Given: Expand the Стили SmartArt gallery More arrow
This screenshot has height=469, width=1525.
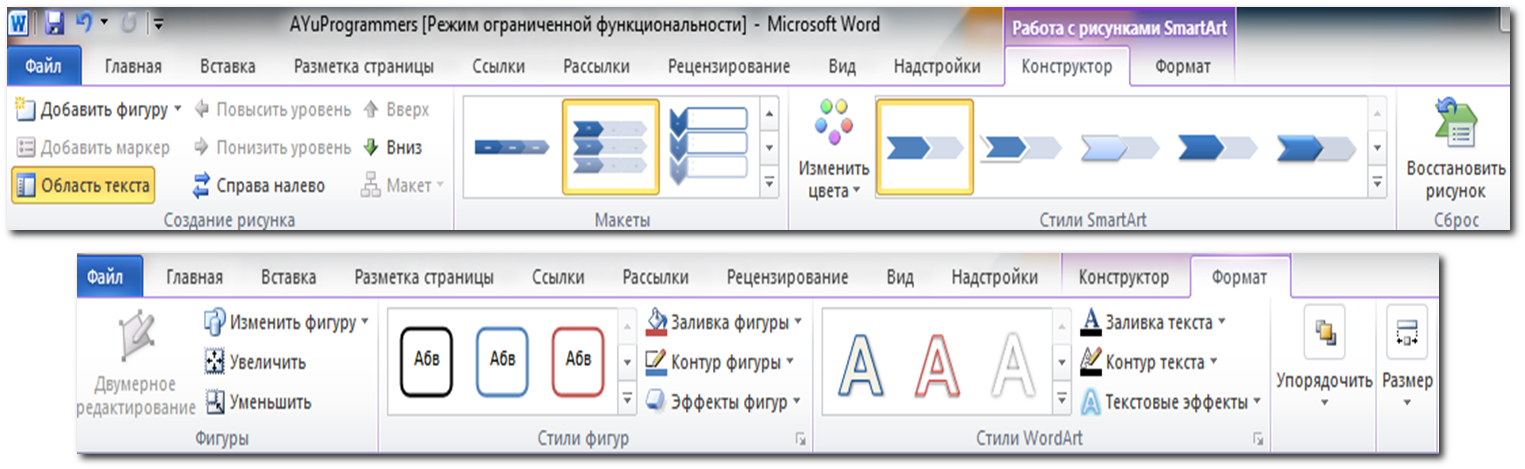Looking at the screenshot, I should click(1377, 182).
